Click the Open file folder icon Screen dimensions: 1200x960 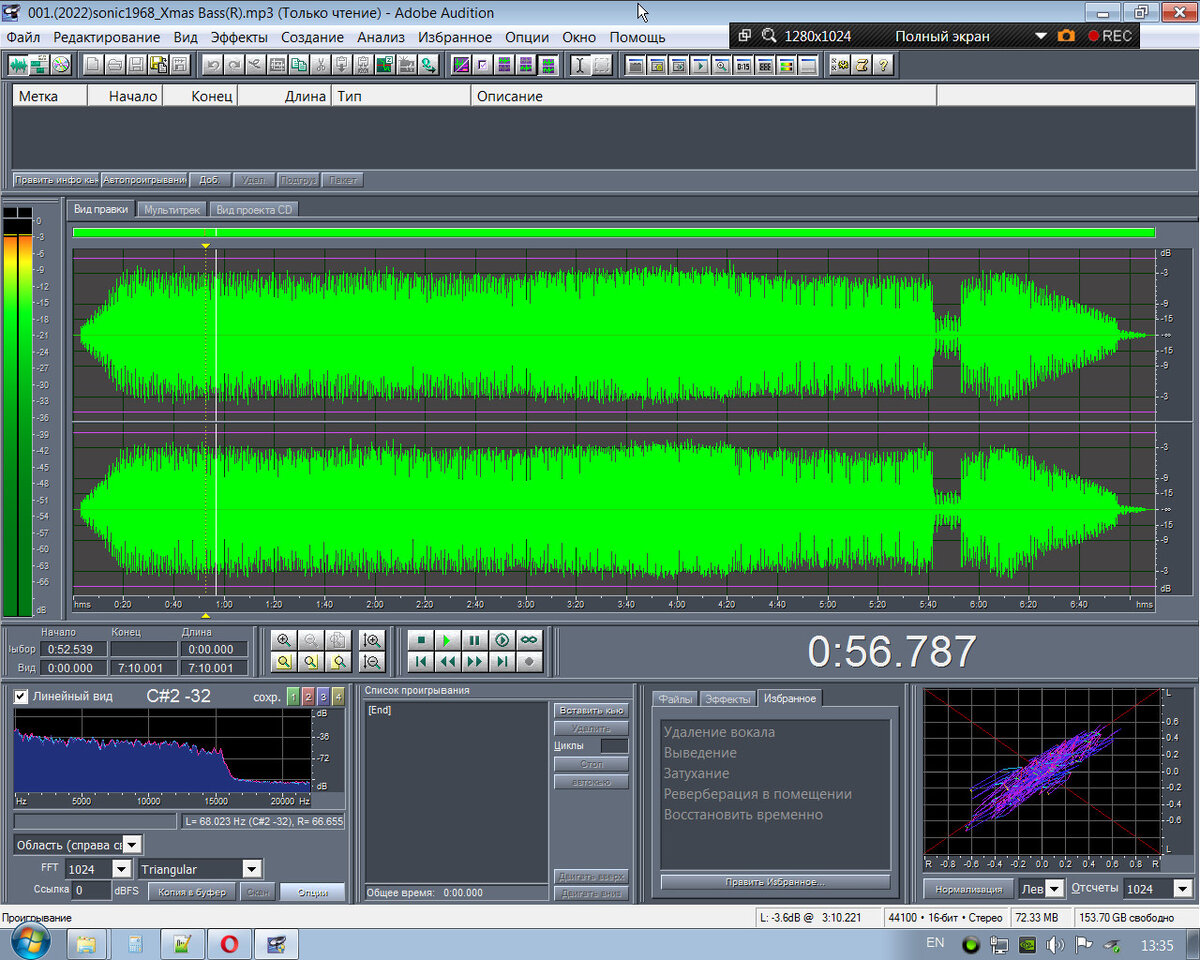(114, 65)
